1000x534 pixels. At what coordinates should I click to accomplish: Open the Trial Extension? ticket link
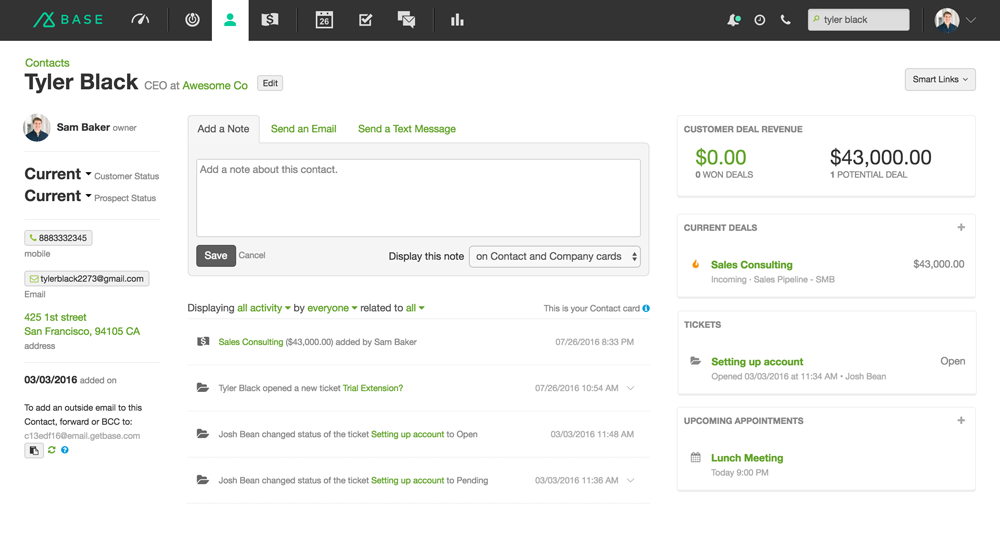click(x=372, y=388)
